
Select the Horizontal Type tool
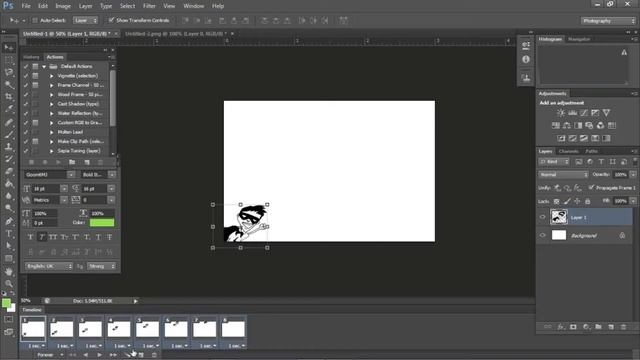pos(9,234)
